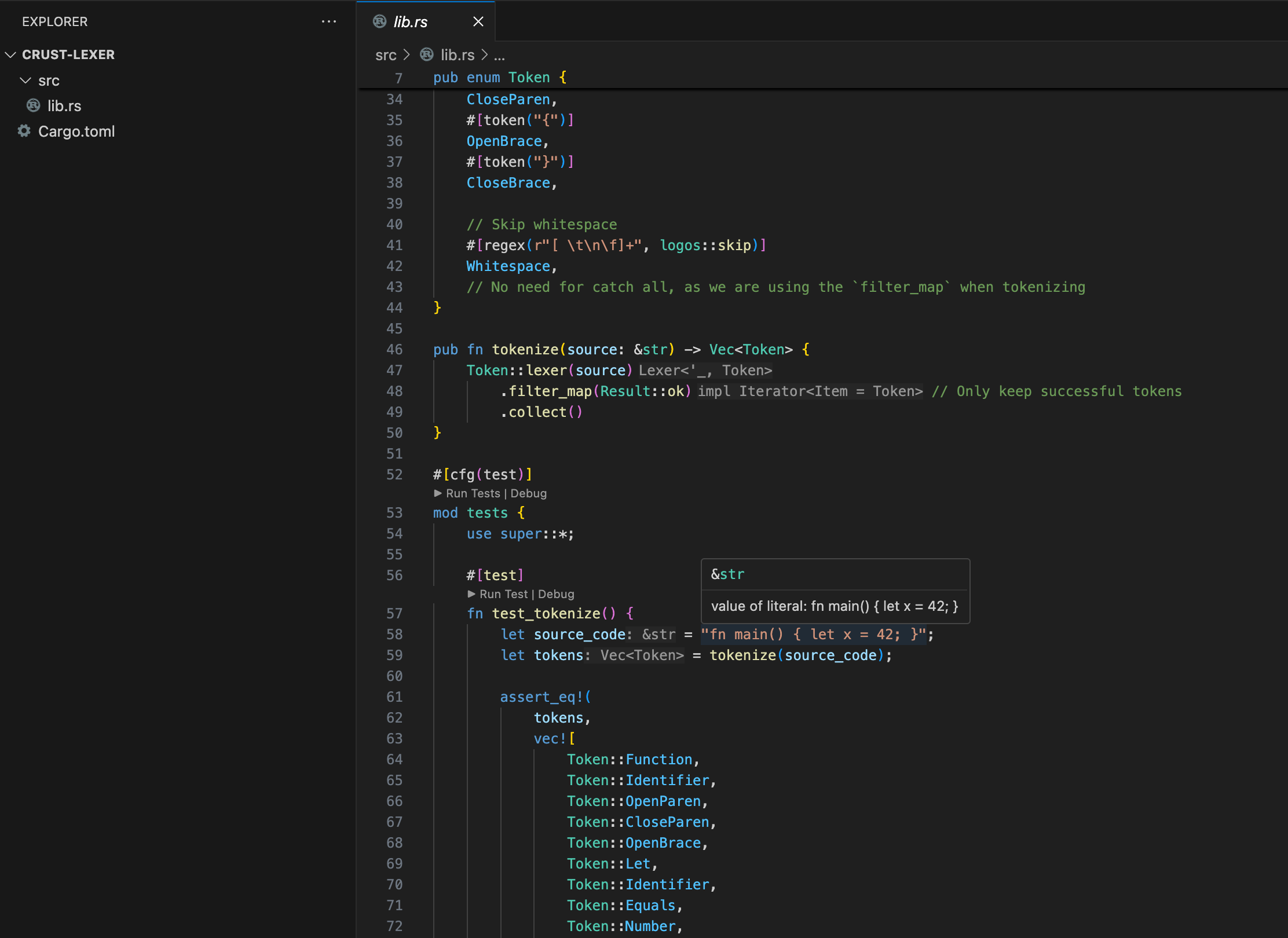The height and width of the screenshot is (938, 1288).
Task: Click the Rust icon in the breadcrumb
Action: pos(427,54)
